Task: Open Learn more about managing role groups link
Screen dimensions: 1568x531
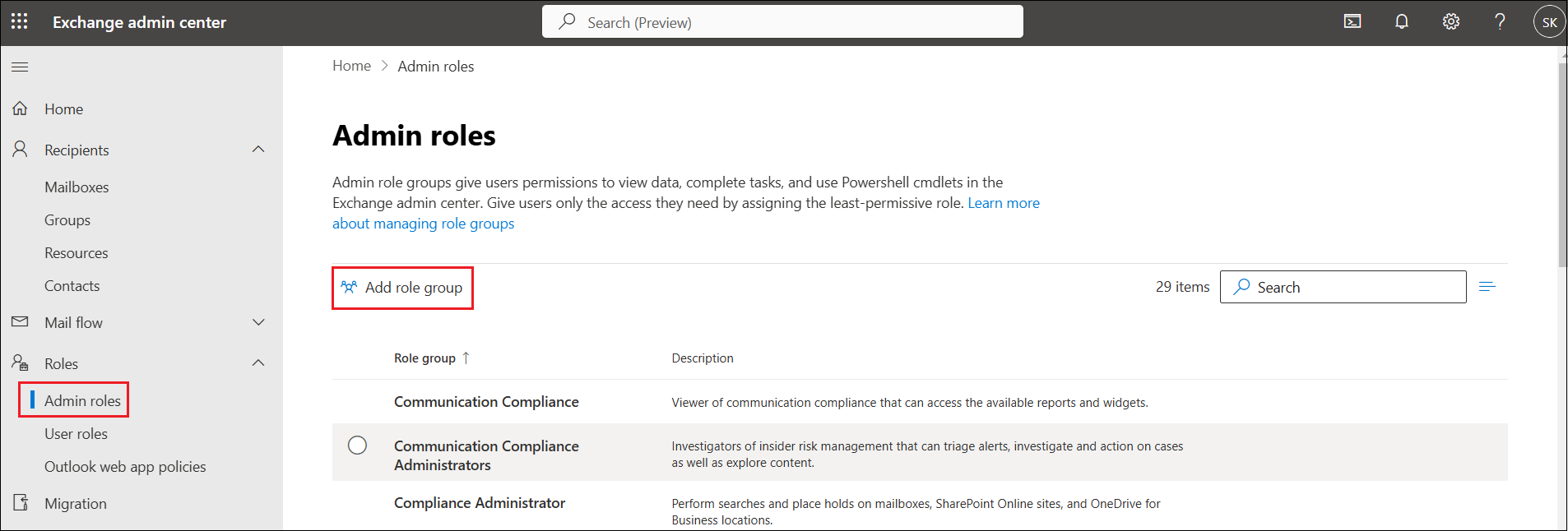Action: point(423,224)
